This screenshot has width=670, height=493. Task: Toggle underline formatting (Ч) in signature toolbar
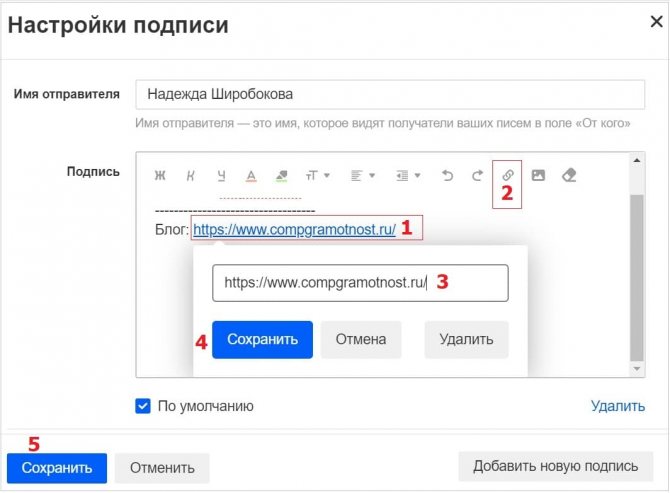(x=221, y=176)
